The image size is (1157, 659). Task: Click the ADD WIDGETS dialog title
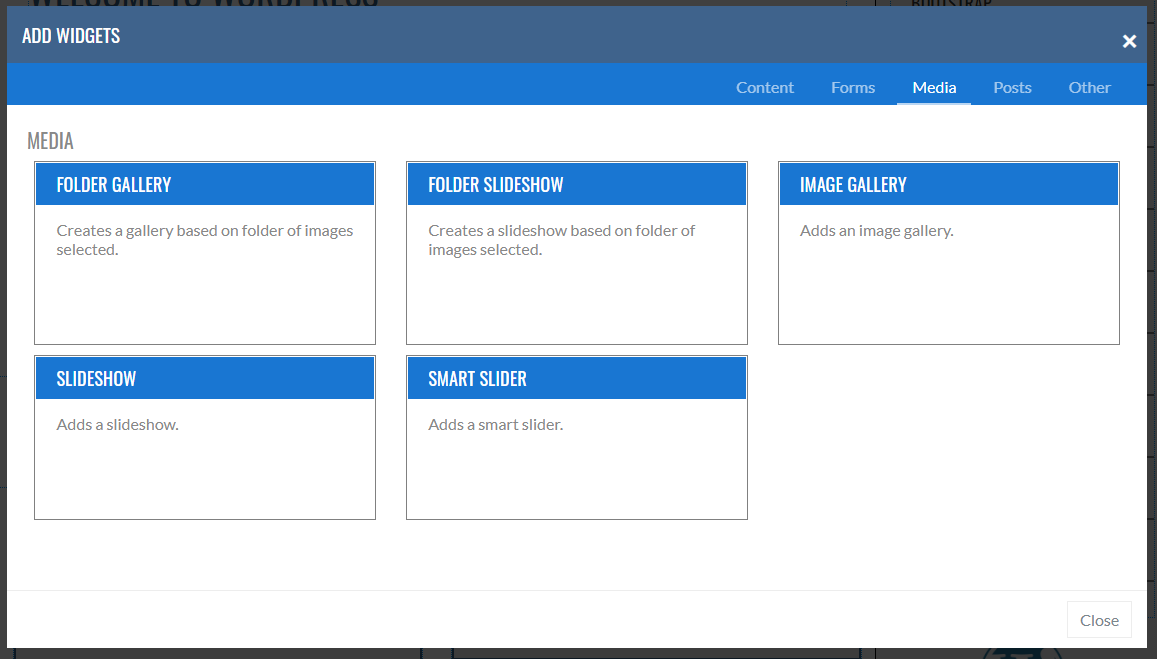[x=71, y=35]
